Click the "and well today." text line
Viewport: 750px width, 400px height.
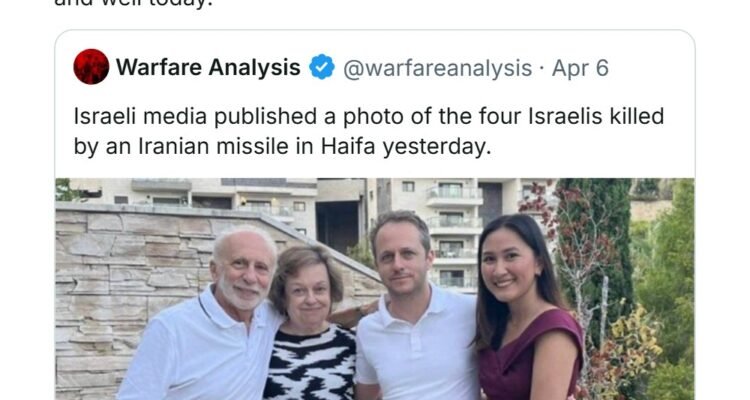click(x=110, y=3)
